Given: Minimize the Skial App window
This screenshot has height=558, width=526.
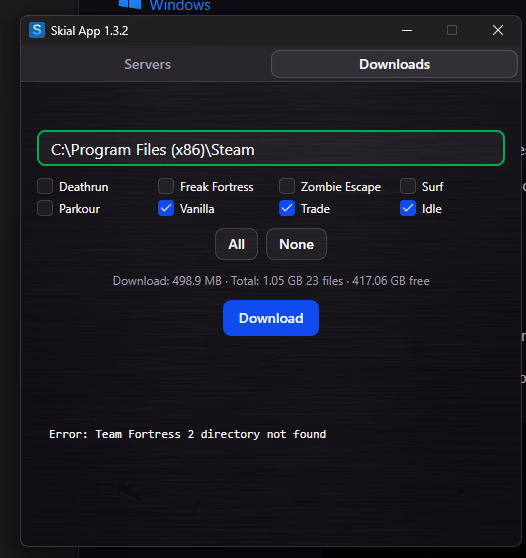Looking at the screenshot, I should click(407, 30).
